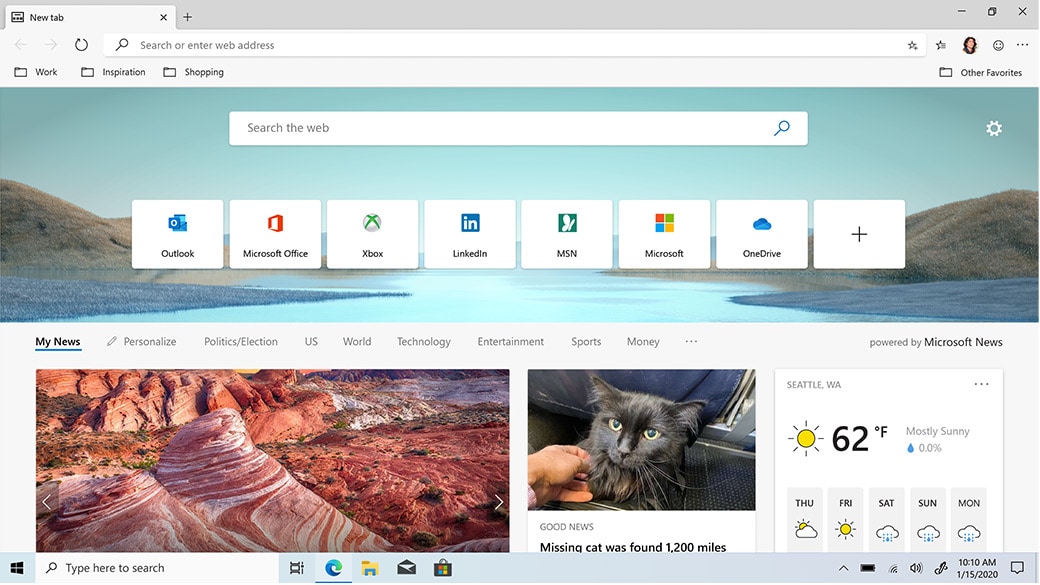The image size is (1040, 585).
Task: Expand more news categories ellipsis
Action: 691,341
